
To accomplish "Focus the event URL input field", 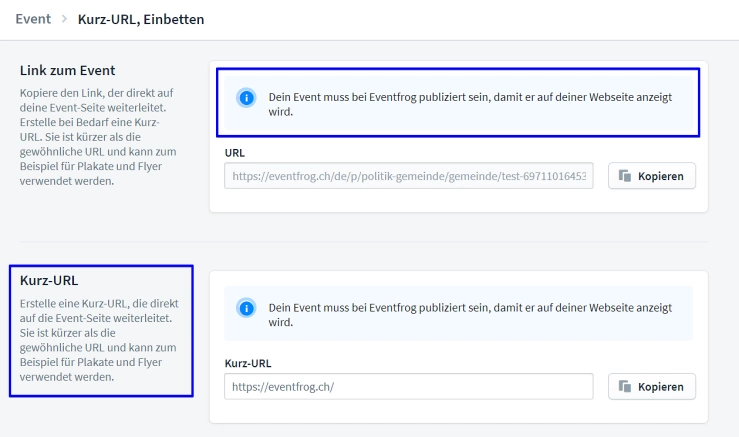I will coord(408,176).
